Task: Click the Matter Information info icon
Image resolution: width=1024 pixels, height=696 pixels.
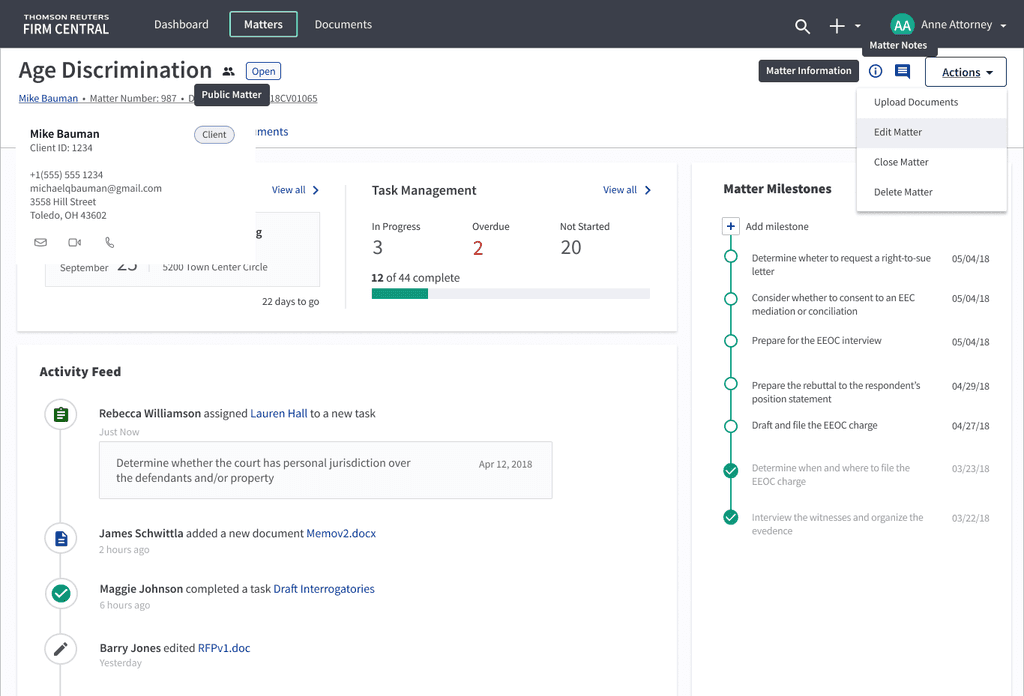Action: point(875,71)
